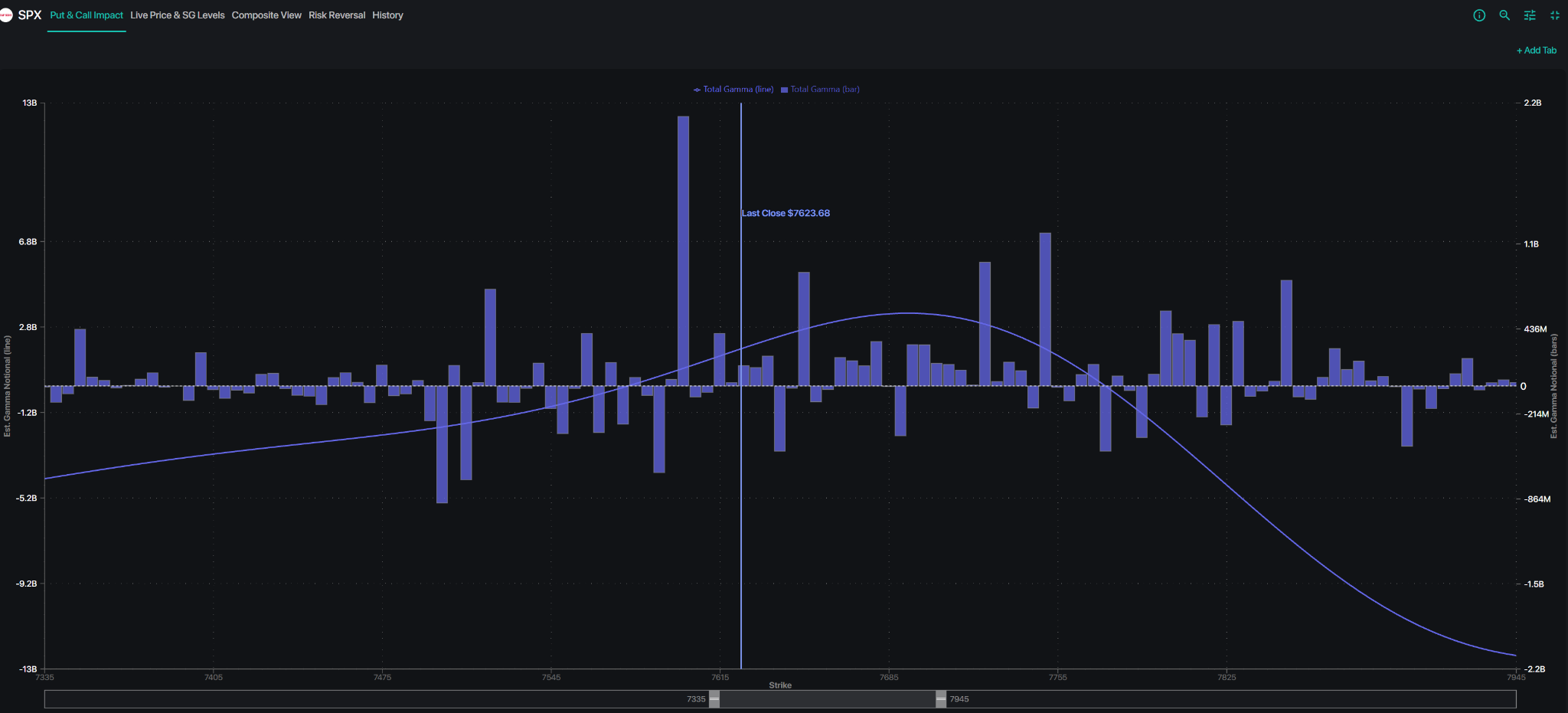Exit fullscreen with the collapse icon

1555,15
